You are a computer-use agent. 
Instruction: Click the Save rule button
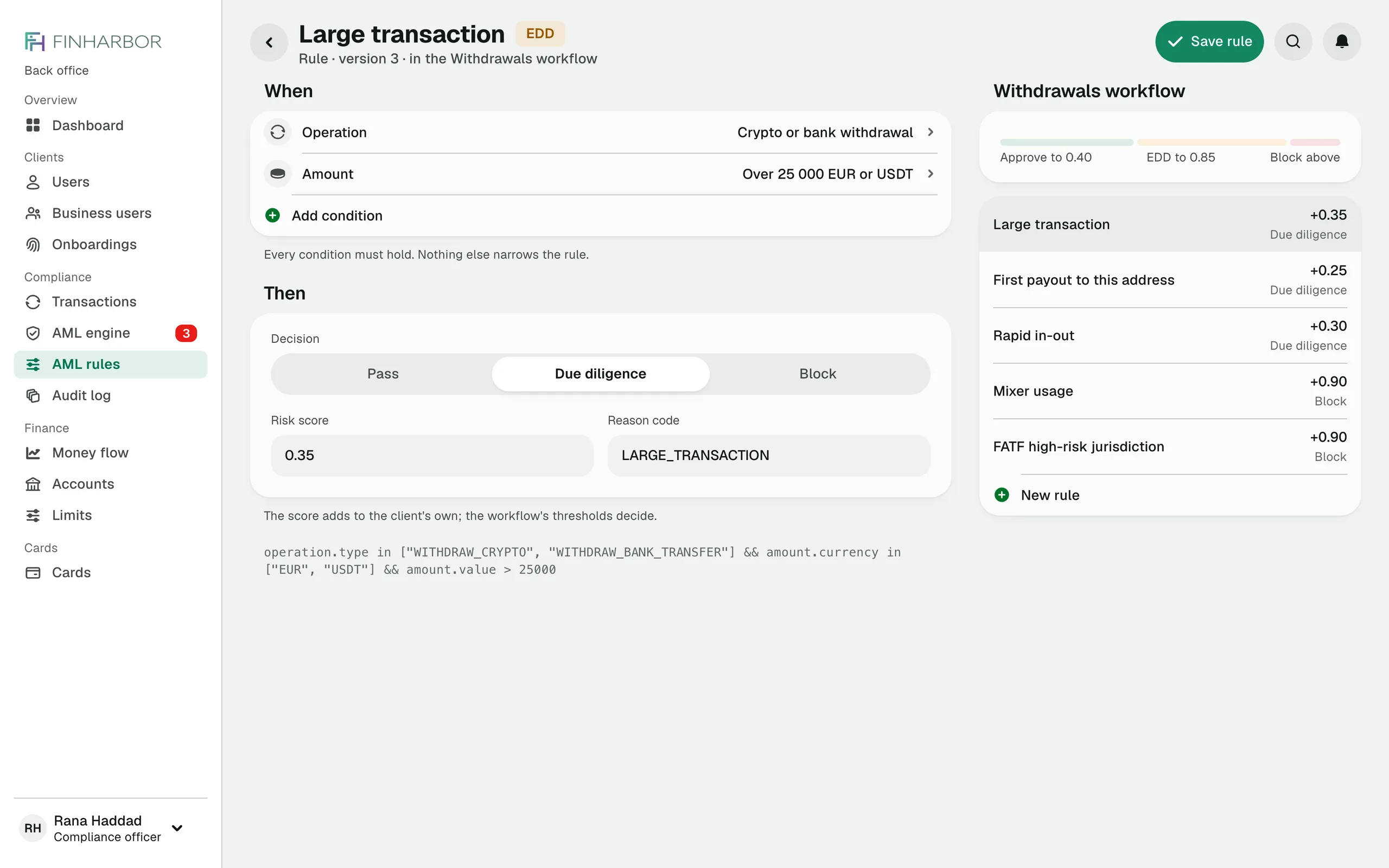coord(1209,41)
